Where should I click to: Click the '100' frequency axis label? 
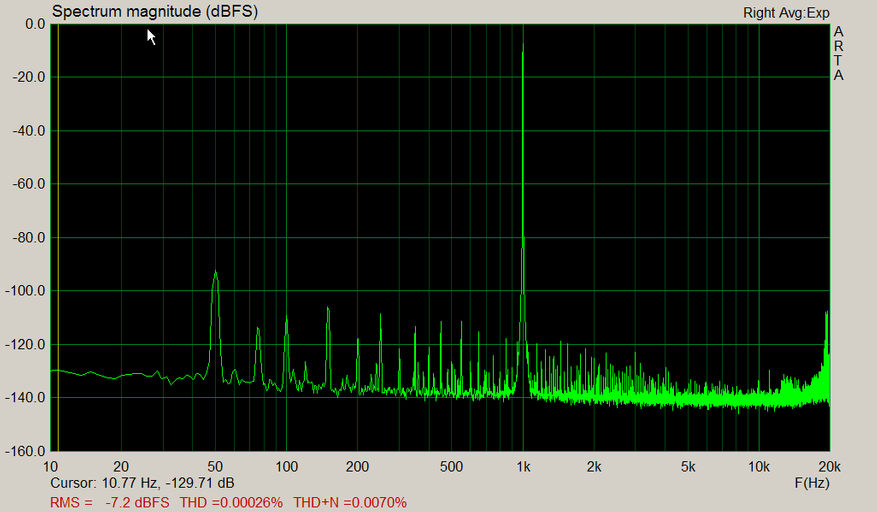[x=286, y=467]
